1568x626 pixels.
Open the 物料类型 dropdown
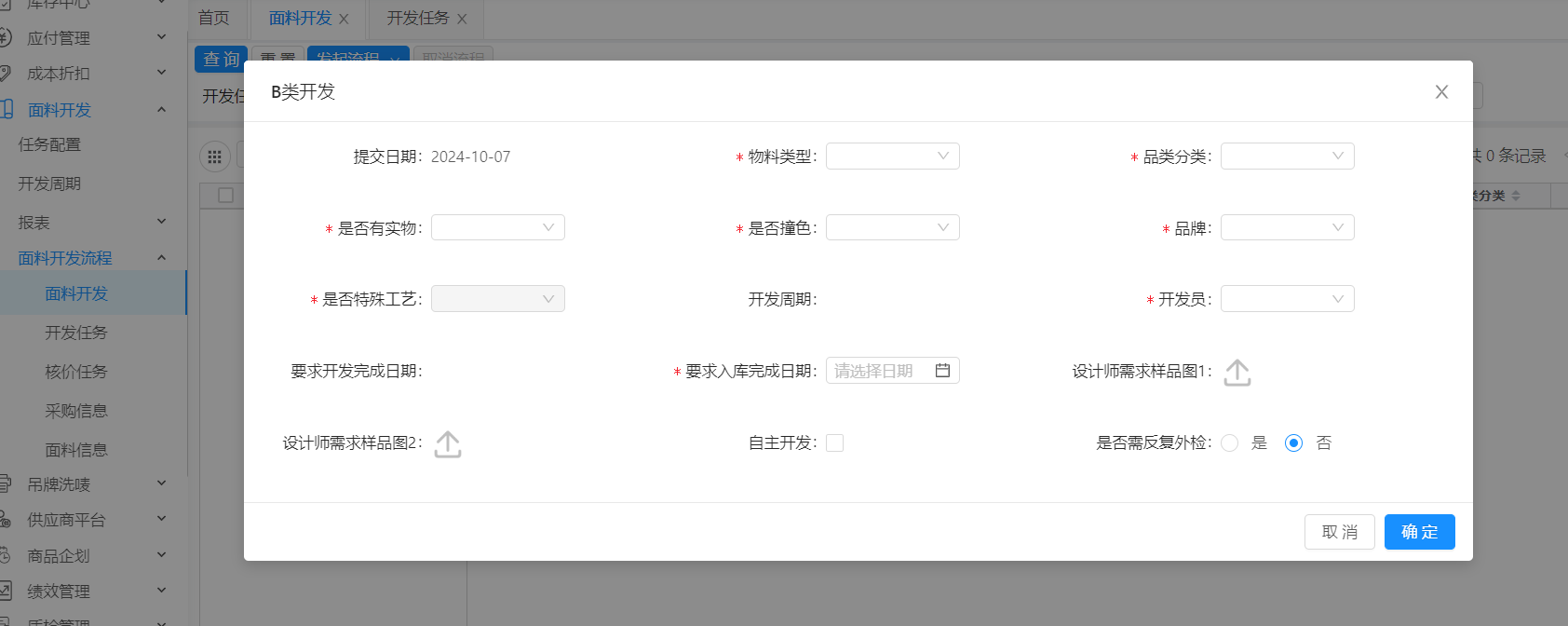(x=892, y=156)
